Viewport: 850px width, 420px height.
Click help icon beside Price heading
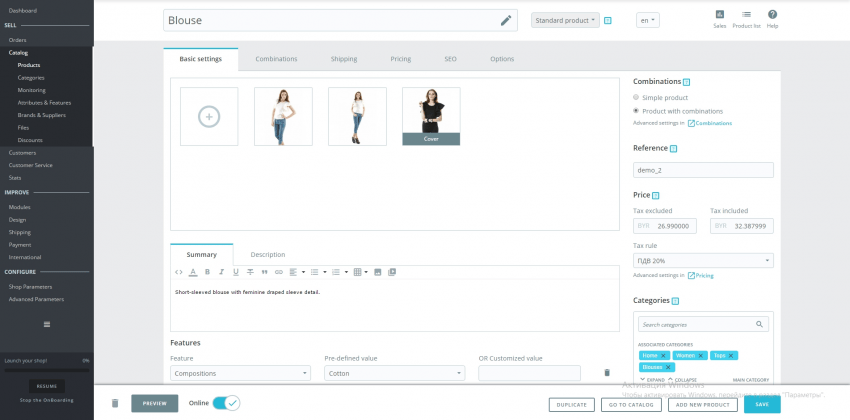coord(655,195)
